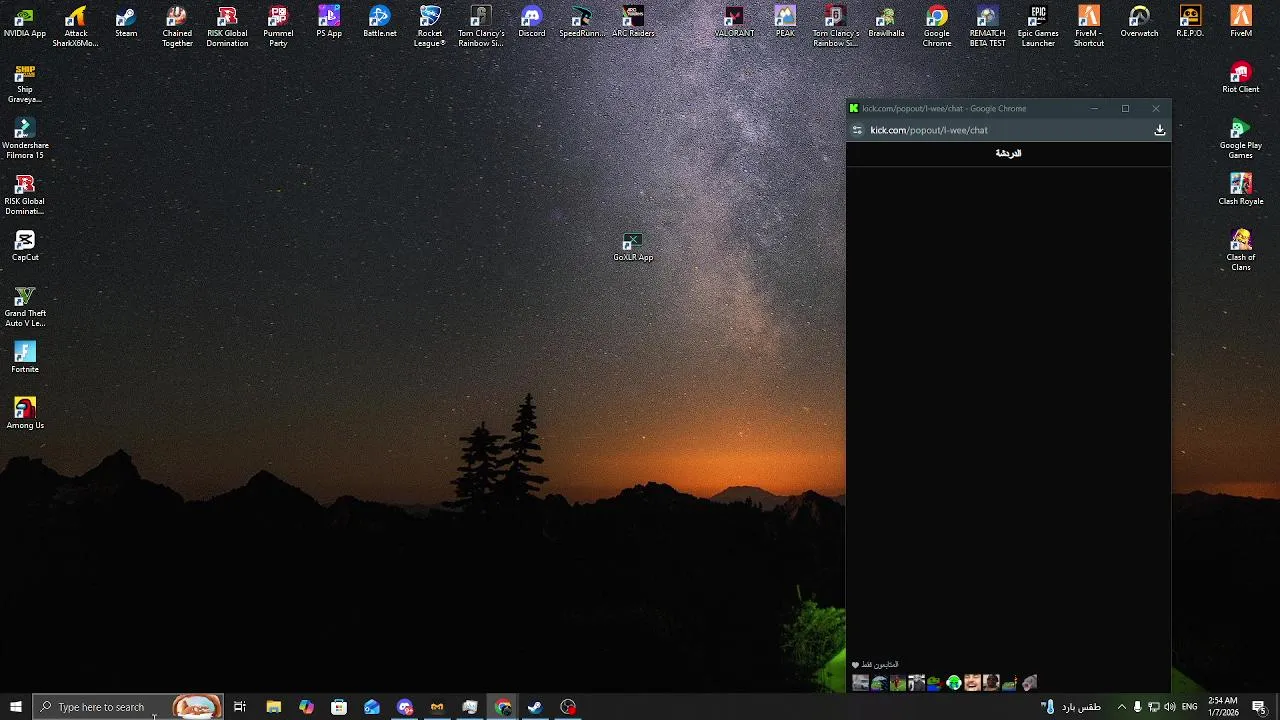Select the GoXLR App desktop icon
Viewport: 1280px width, 720px height.
tap(633, 248)
